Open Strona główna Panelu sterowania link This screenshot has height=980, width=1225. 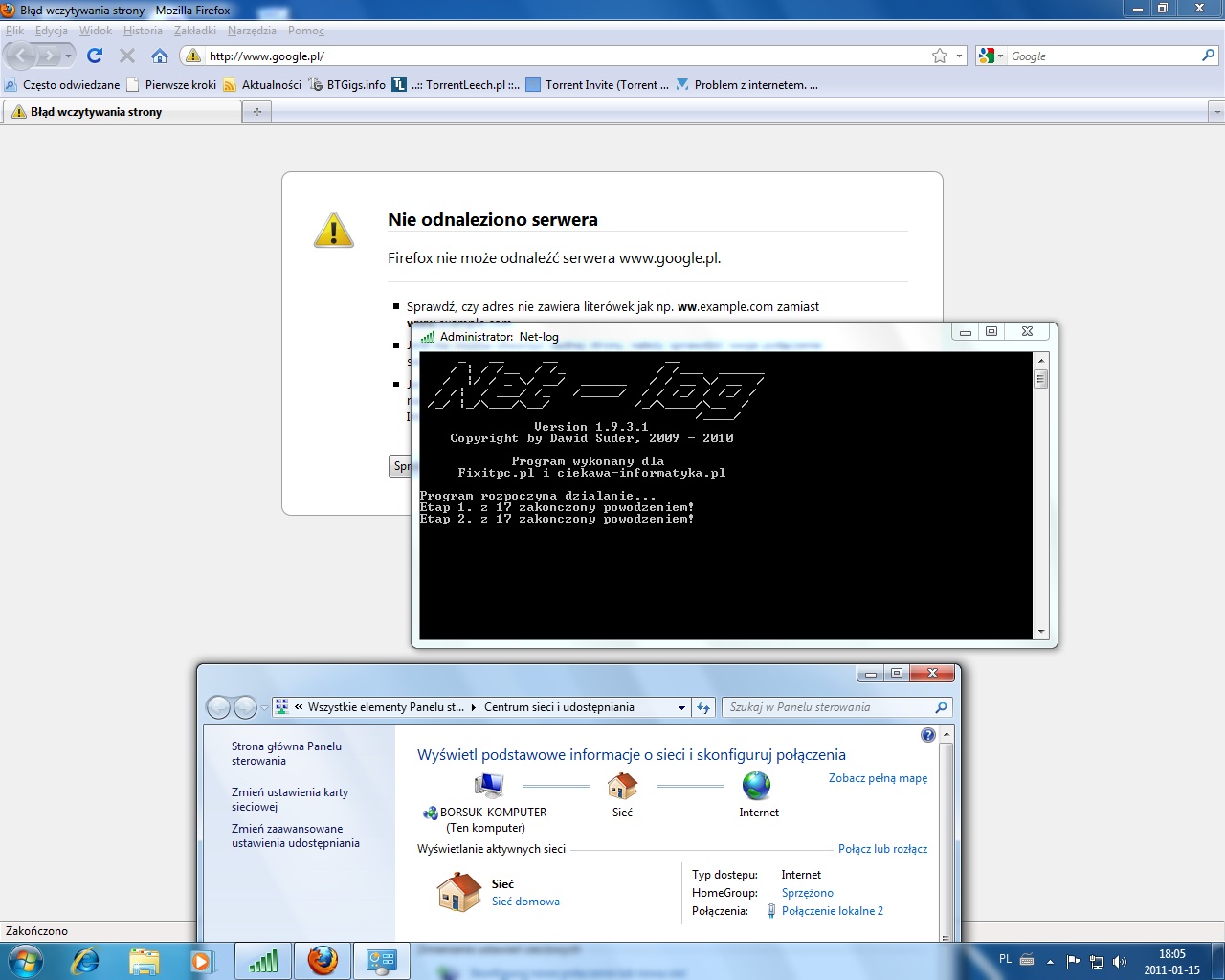(286, 753)
